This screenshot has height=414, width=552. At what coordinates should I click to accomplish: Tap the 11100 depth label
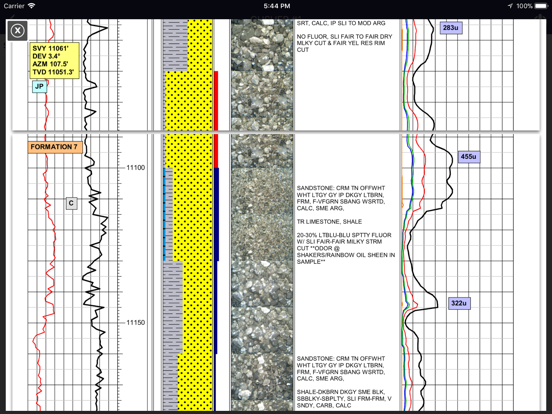point(136,168)
